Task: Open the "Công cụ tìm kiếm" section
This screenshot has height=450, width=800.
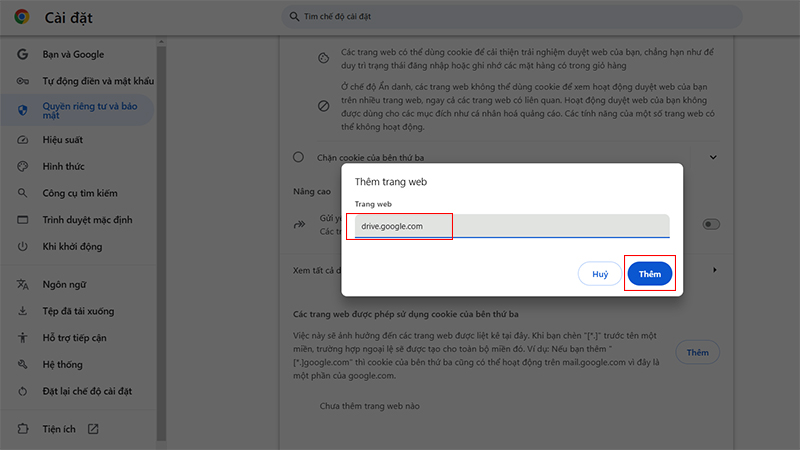Action: 78,193
